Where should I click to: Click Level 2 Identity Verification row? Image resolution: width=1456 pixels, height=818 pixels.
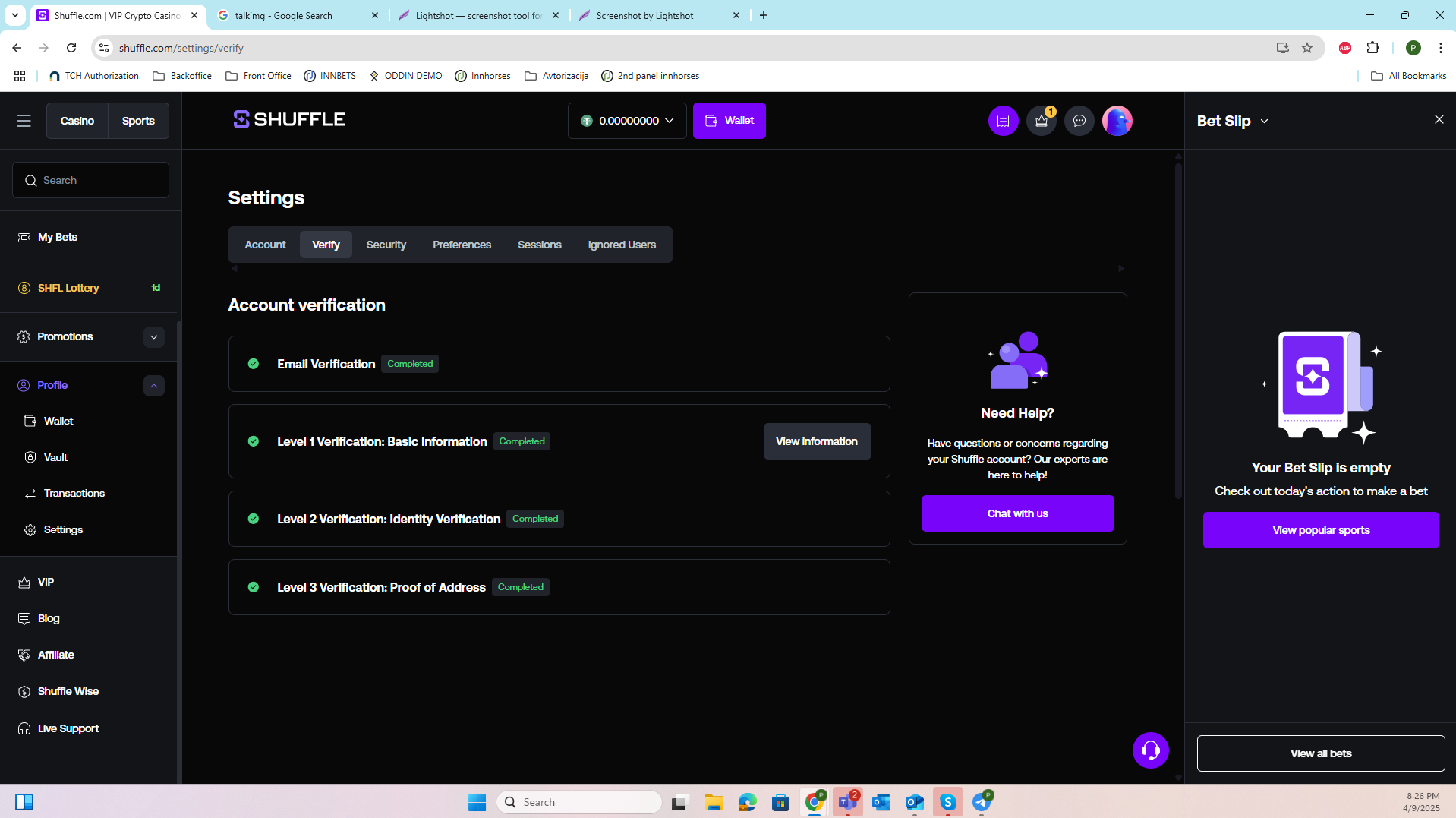tap(559, 519)
